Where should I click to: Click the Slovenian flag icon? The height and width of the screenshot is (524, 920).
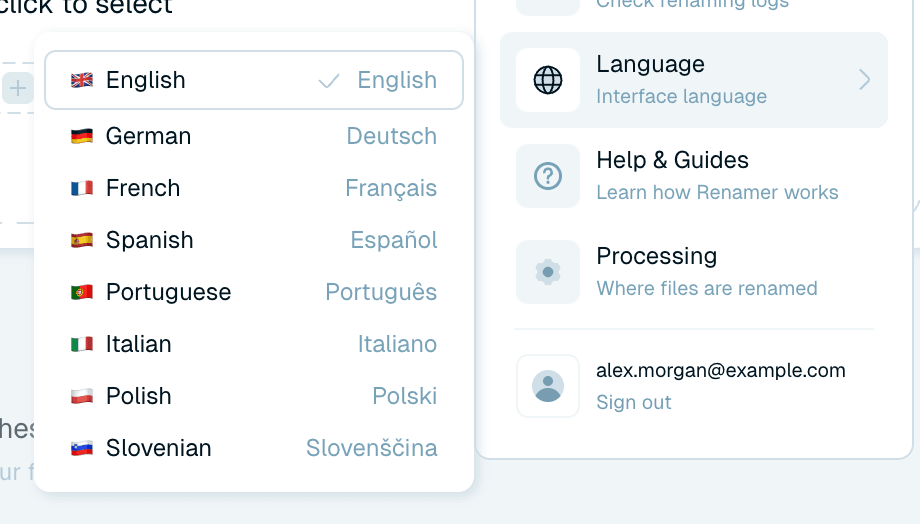pos(82,448)
